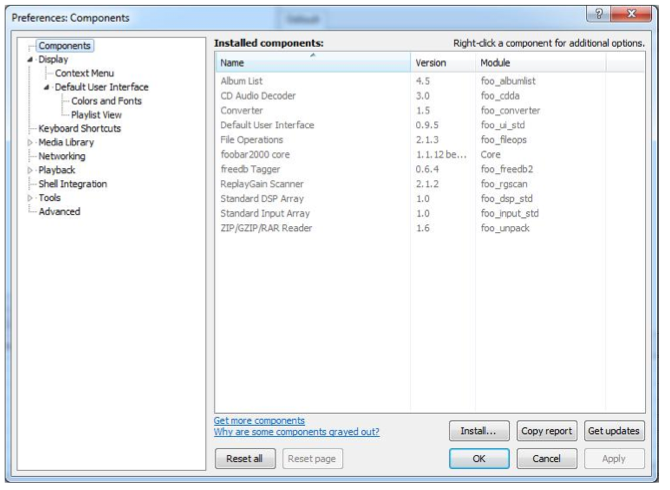Click the foo_converter module cell
Screen dimensions: 670x490
pos(510,111)
